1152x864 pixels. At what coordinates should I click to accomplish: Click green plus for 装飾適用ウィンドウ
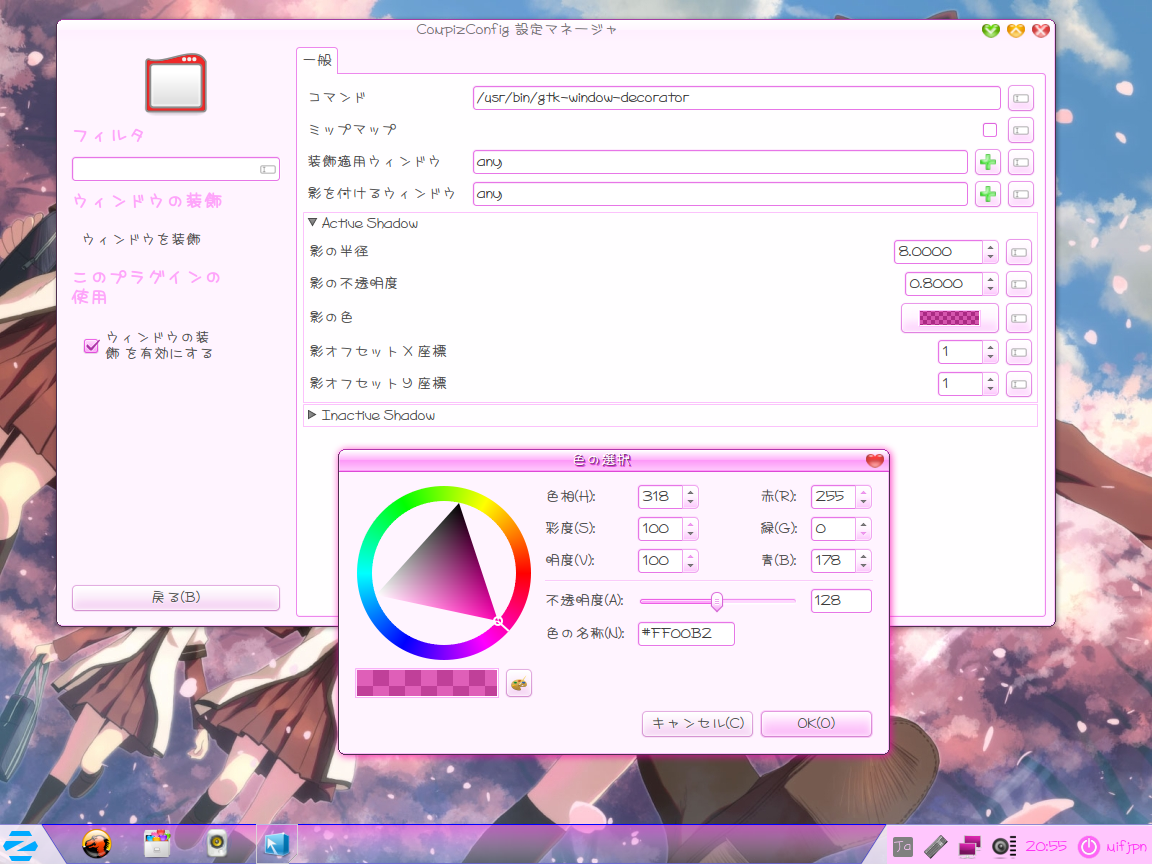tap(987, 162)
